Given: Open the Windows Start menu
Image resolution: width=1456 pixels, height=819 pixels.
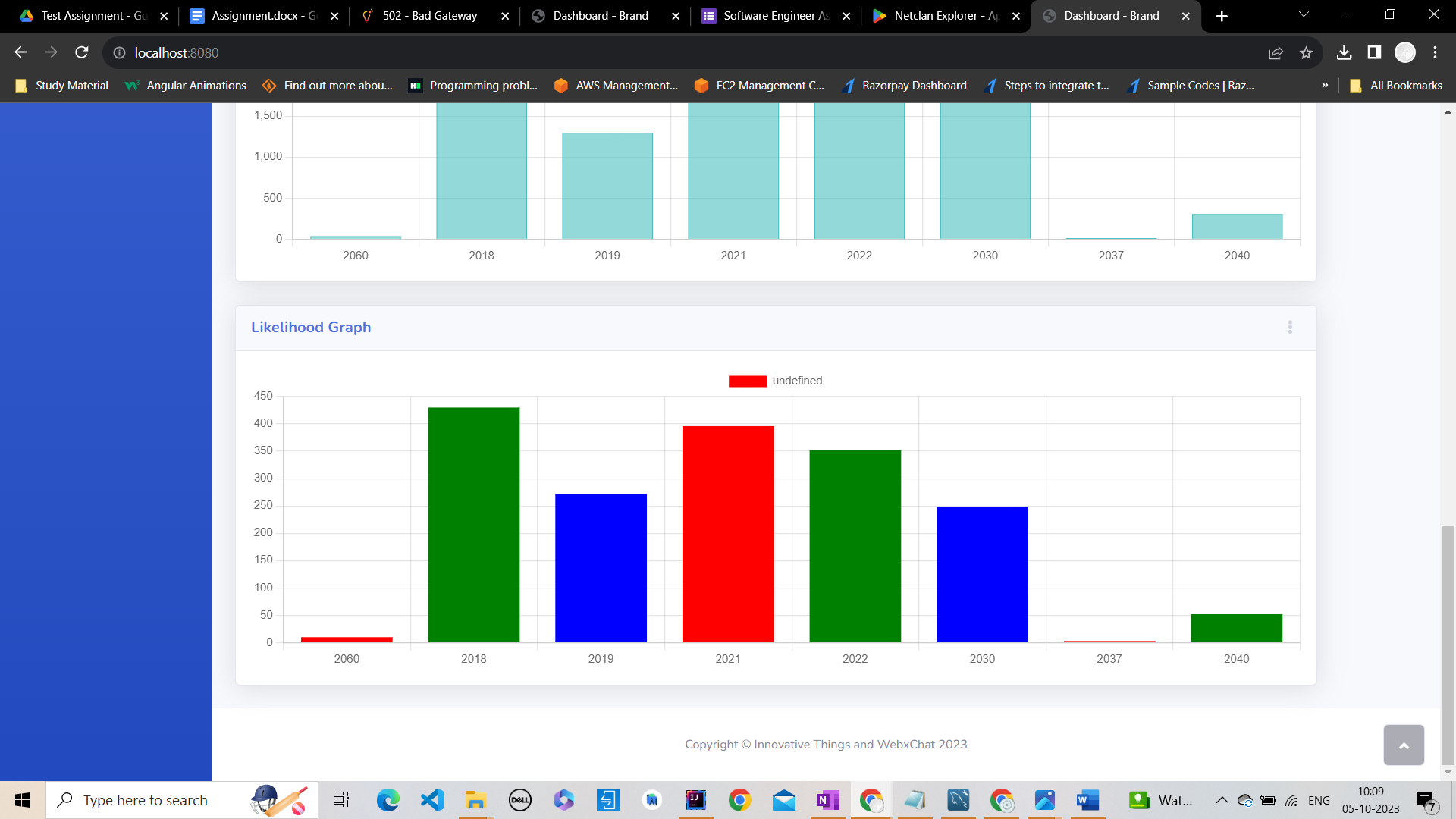Looking at the screenshot, I should pos(23,800).
